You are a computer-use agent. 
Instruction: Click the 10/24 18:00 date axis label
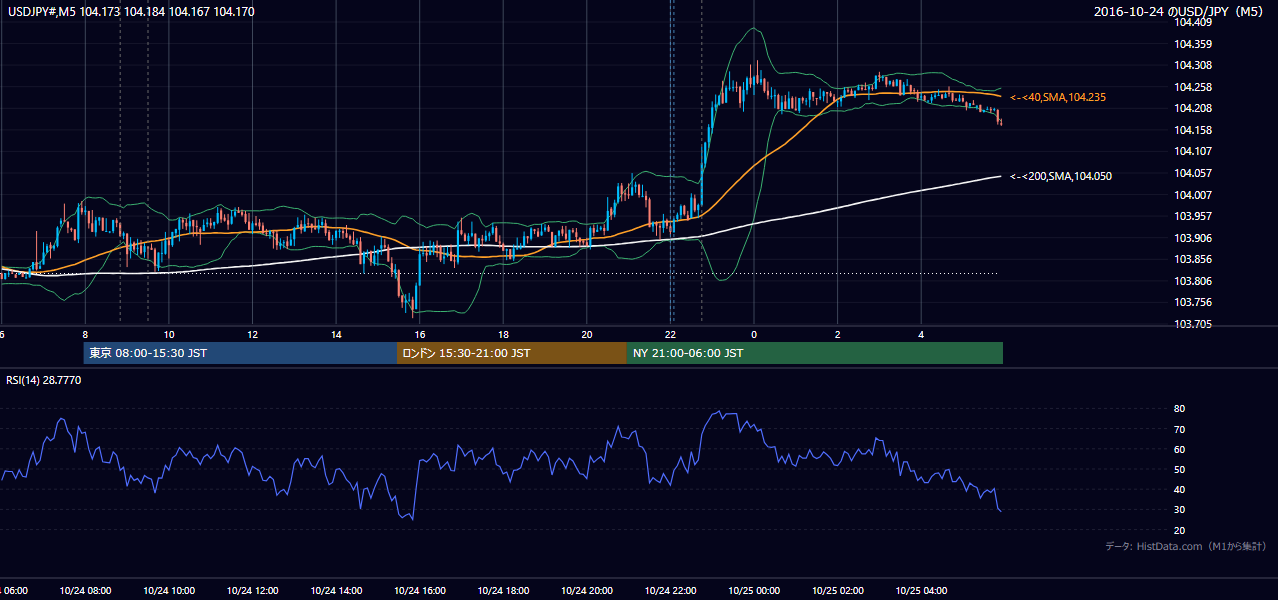tap(503, 590)
